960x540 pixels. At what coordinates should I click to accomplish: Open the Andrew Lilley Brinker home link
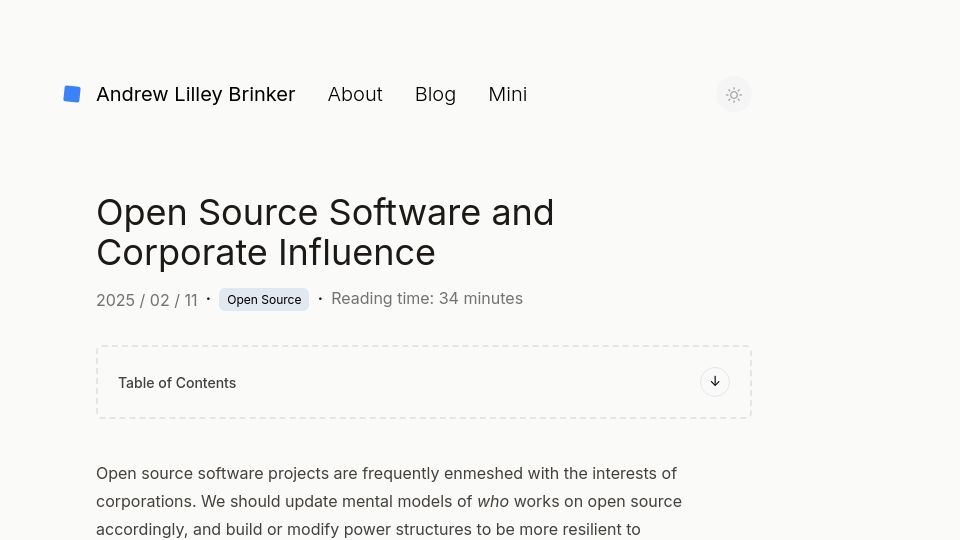click(195, 94)
